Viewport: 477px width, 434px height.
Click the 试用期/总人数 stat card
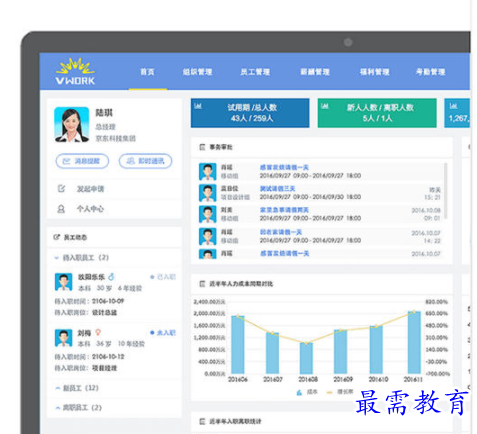[250, 113]
